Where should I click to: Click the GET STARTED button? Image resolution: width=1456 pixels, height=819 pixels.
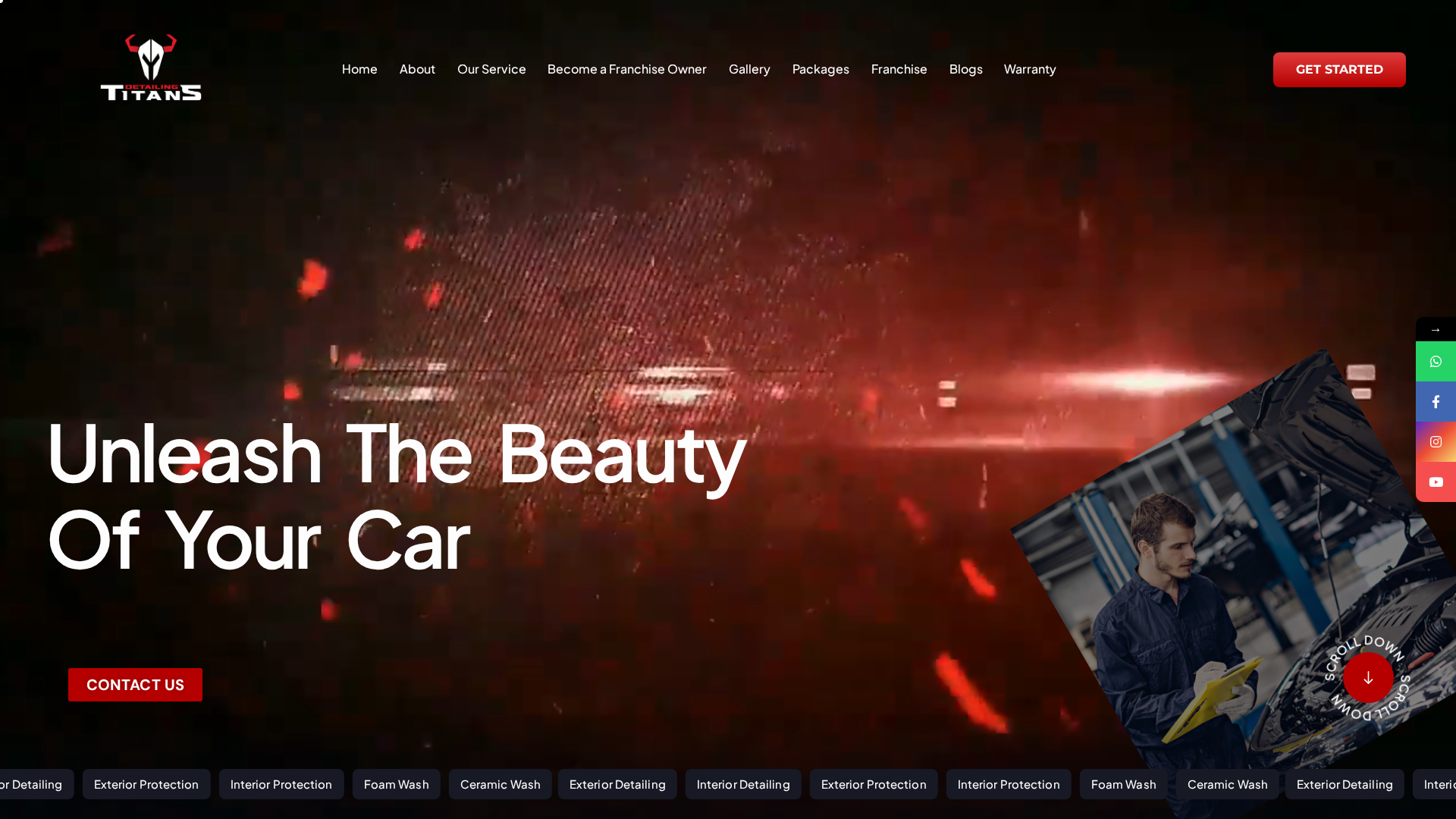pos(1339,70)
